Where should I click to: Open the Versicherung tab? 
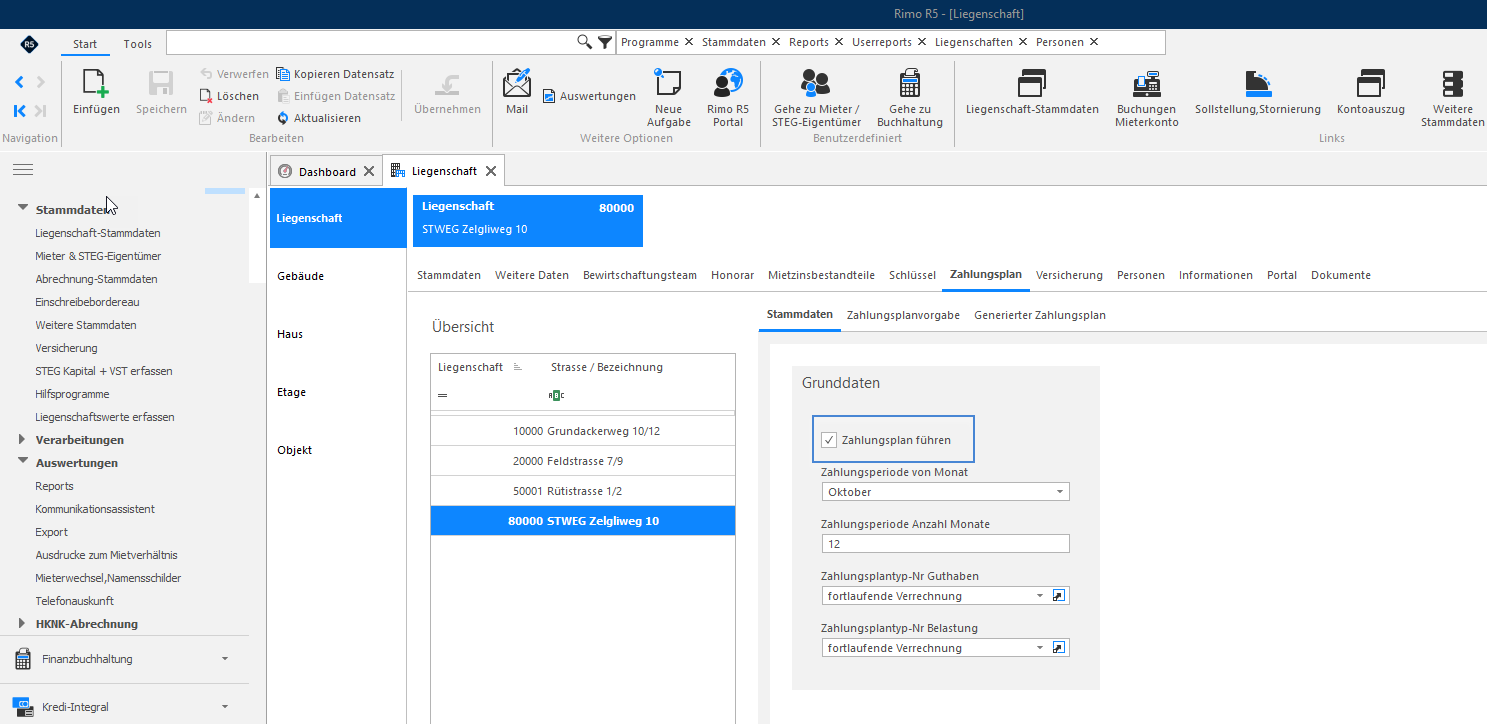click(x=1069, y=275)
